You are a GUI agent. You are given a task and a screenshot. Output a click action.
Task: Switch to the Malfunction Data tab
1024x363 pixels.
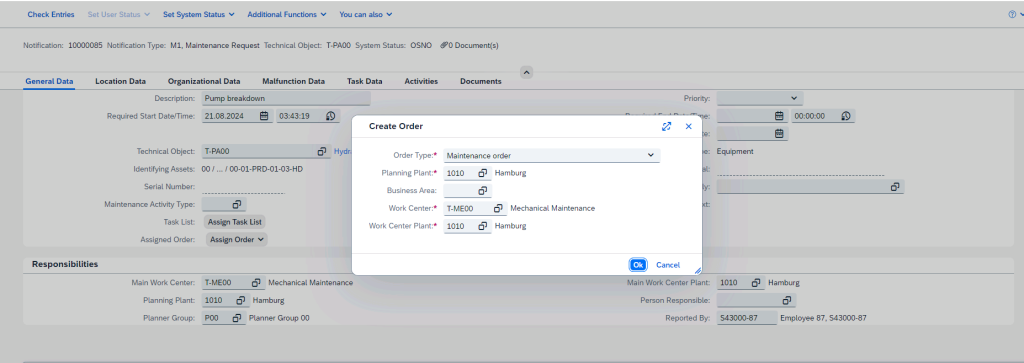pos(293,82)
